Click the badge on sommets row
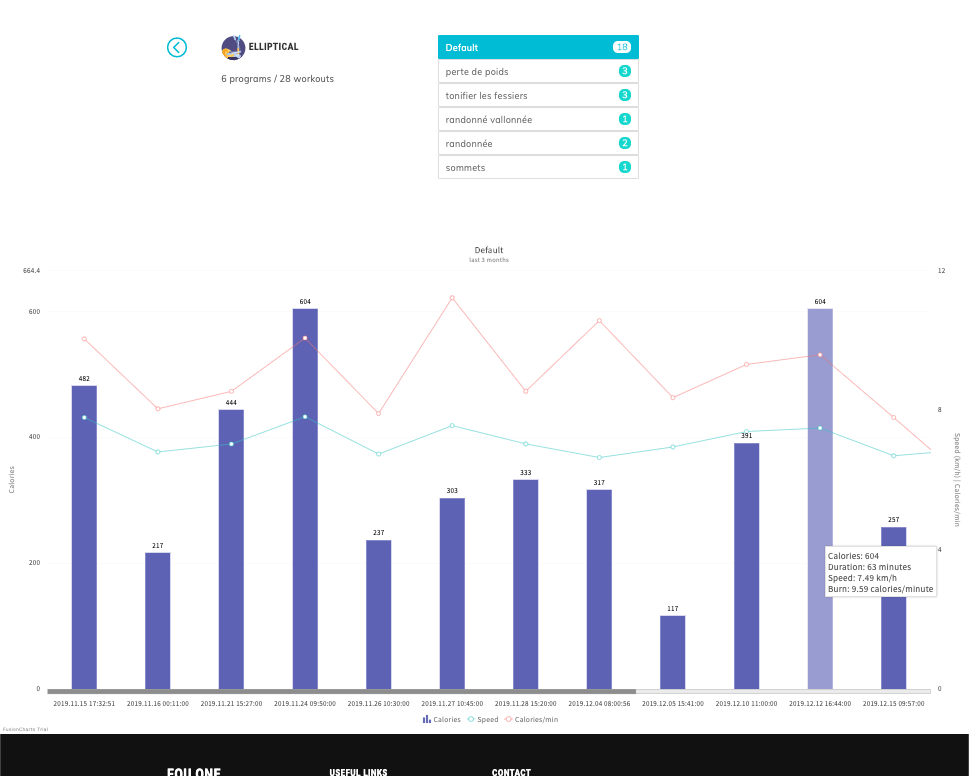 click(625, 167)
